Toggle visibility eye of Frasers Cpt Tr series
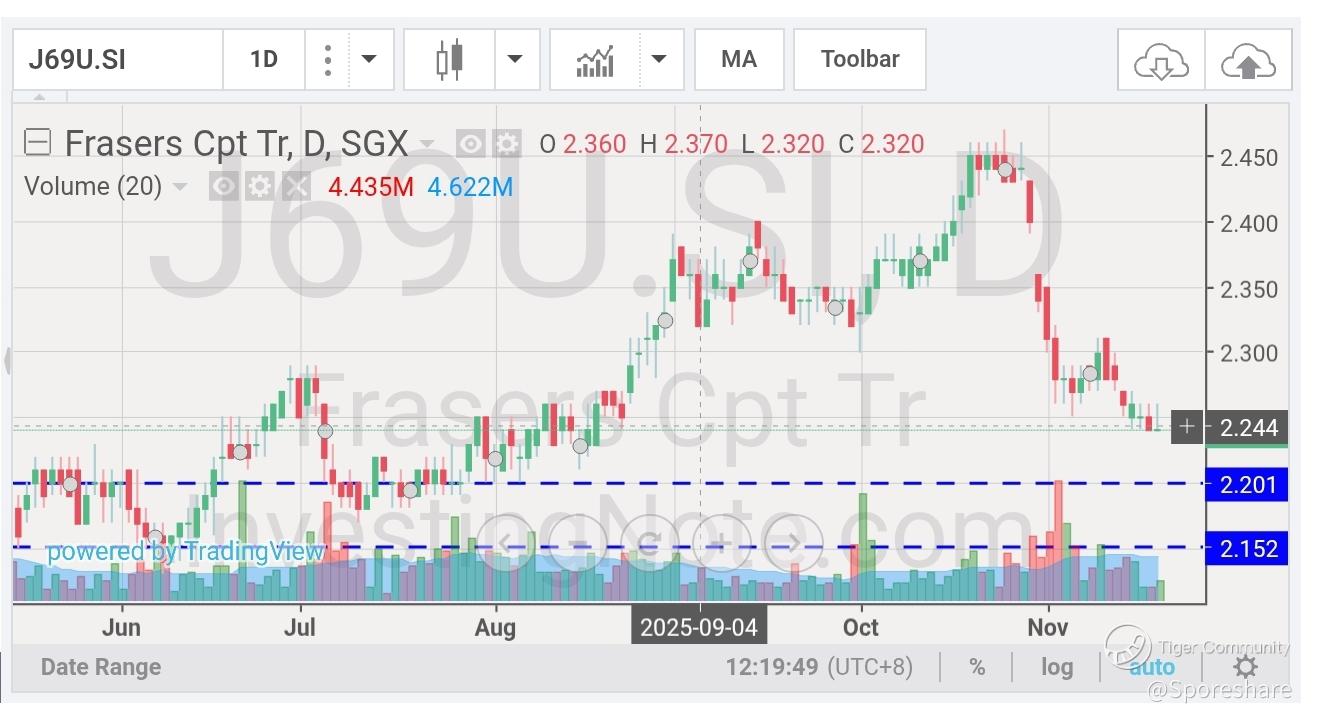The image size is (1318, 720). tap(471, 144)
